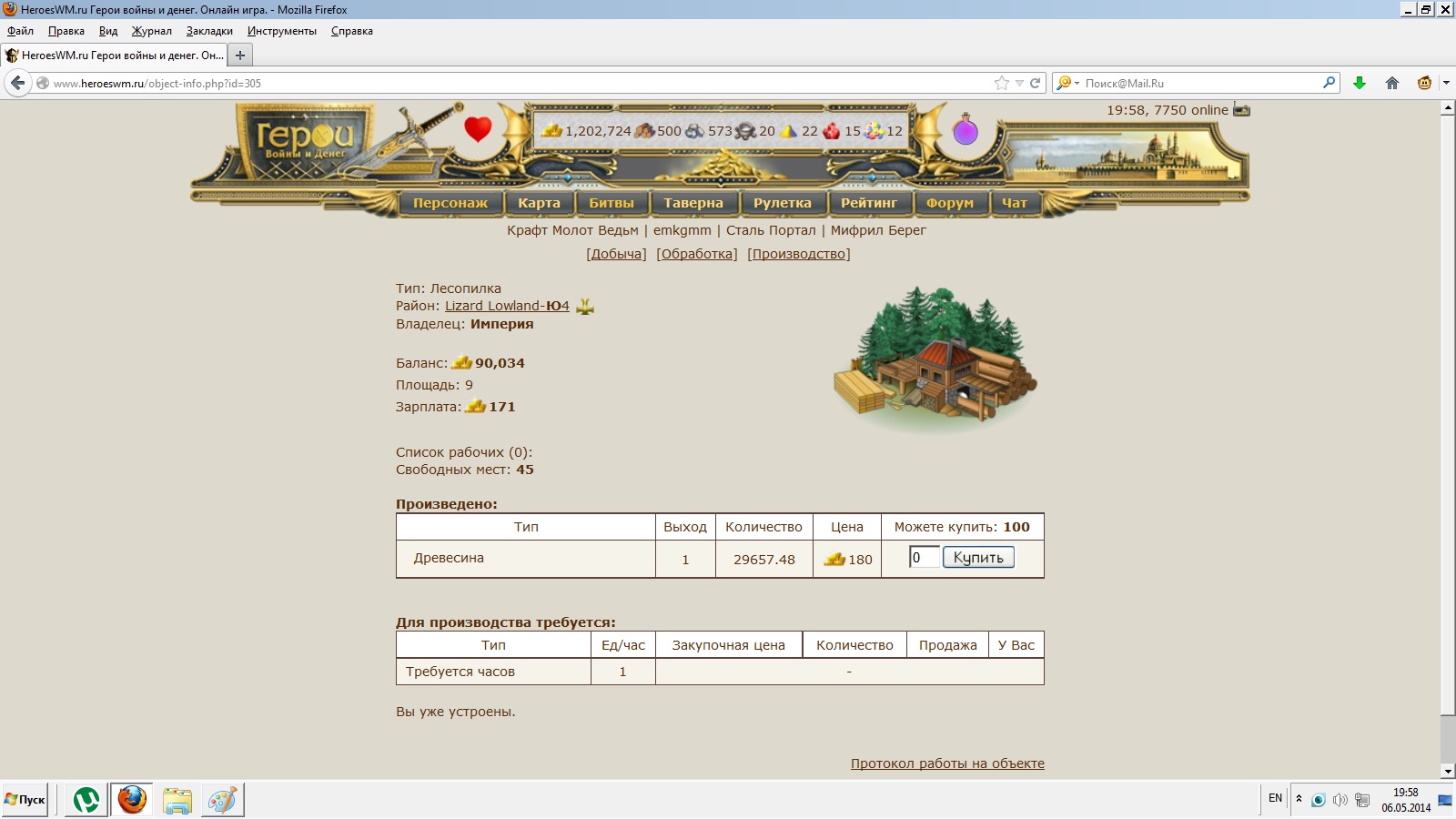Open uTorrent from the taskbar
Image resolution: width=1456 pixels, height=819 pixels.
86,800
